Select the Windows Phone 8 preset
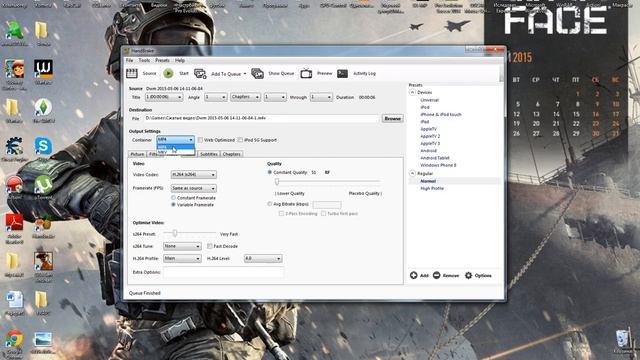640x360 pixels. (x=438, y=165)
